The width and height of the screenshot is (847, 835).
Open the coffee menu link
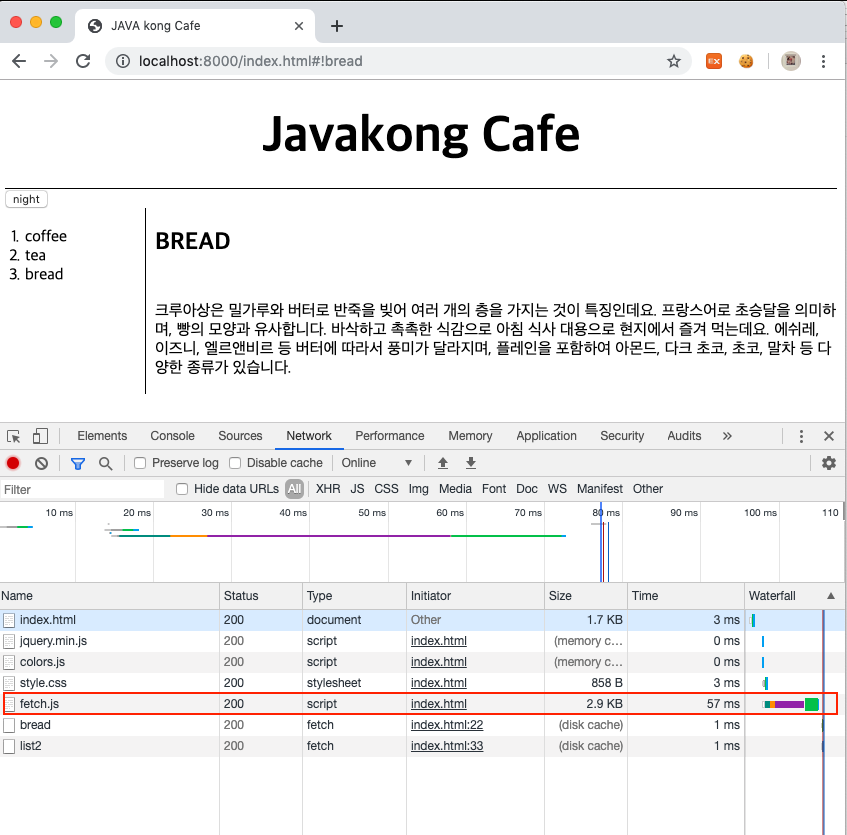point(46,236)
